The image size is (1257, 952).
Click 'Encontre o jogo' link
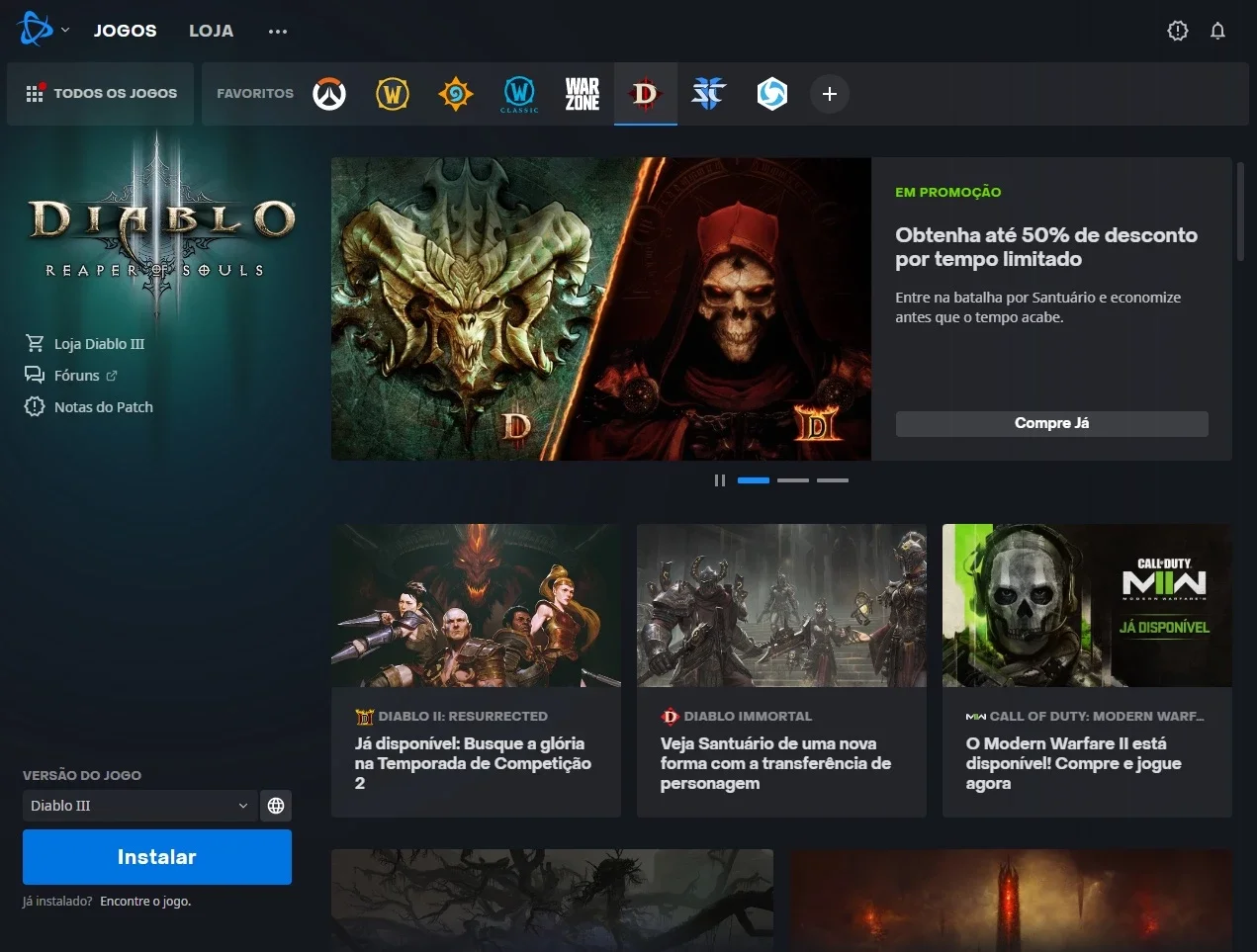[145, 902]
